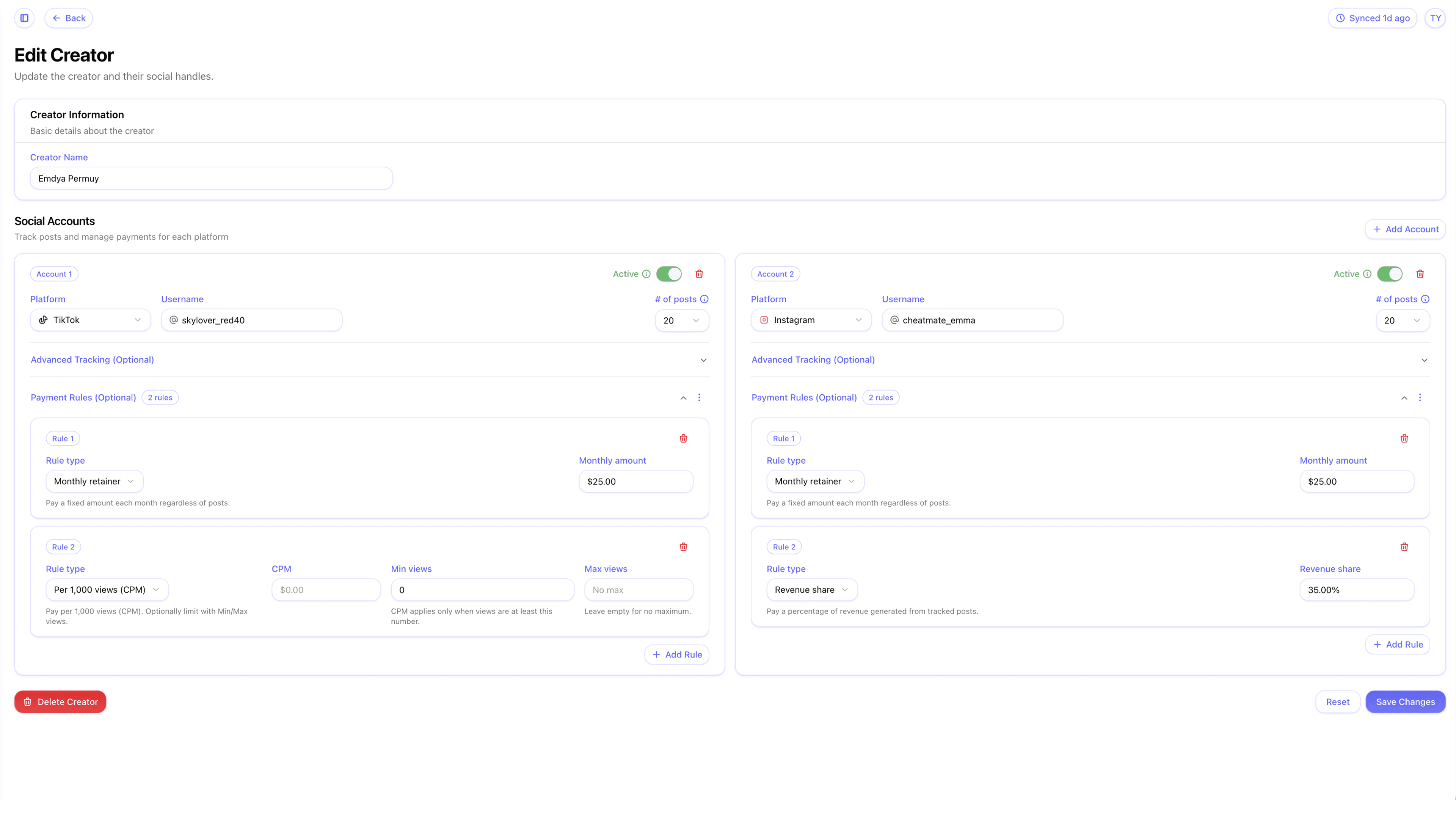This screenshot has height=819, width=1456.
Task: Click the Account 1 Active info icon
Action: tap(646, 274)
